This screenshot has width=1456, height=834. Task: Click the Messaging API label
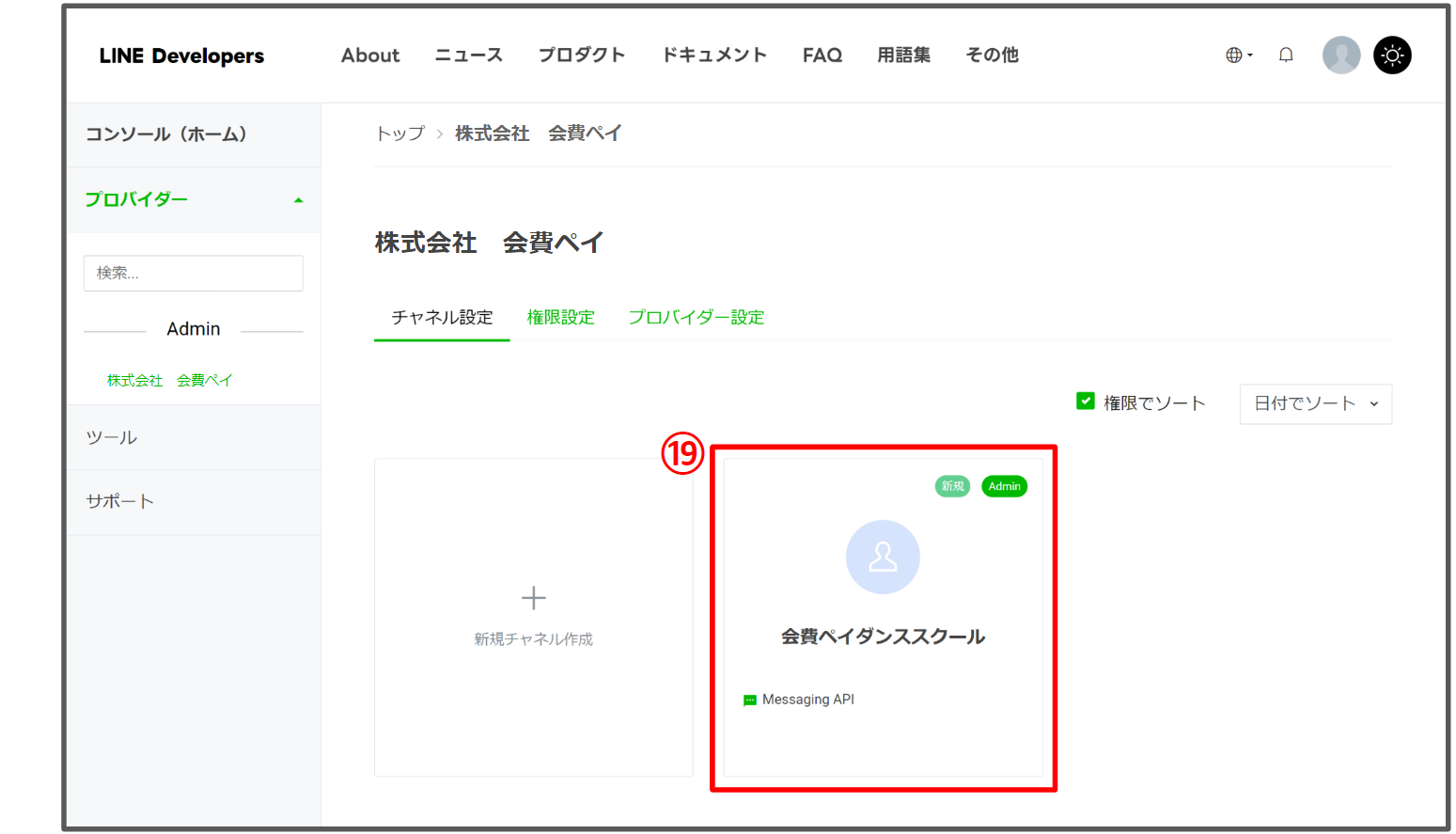(x=808, y=700)
